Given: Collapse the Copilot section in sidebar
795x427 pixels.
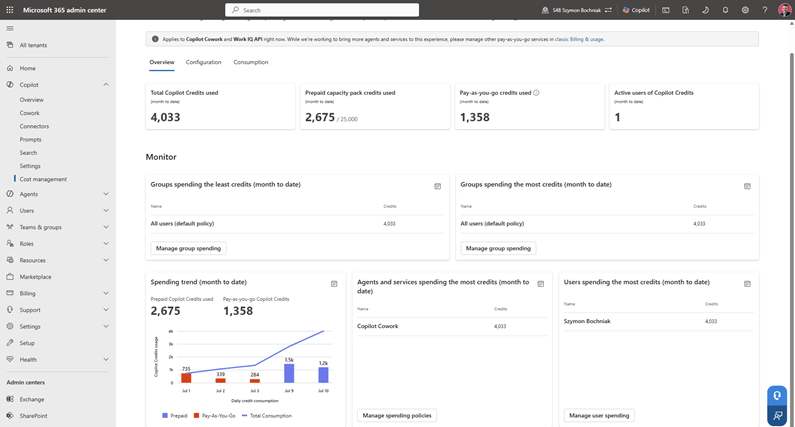Looking at the screenshot, I should [106, 85].
